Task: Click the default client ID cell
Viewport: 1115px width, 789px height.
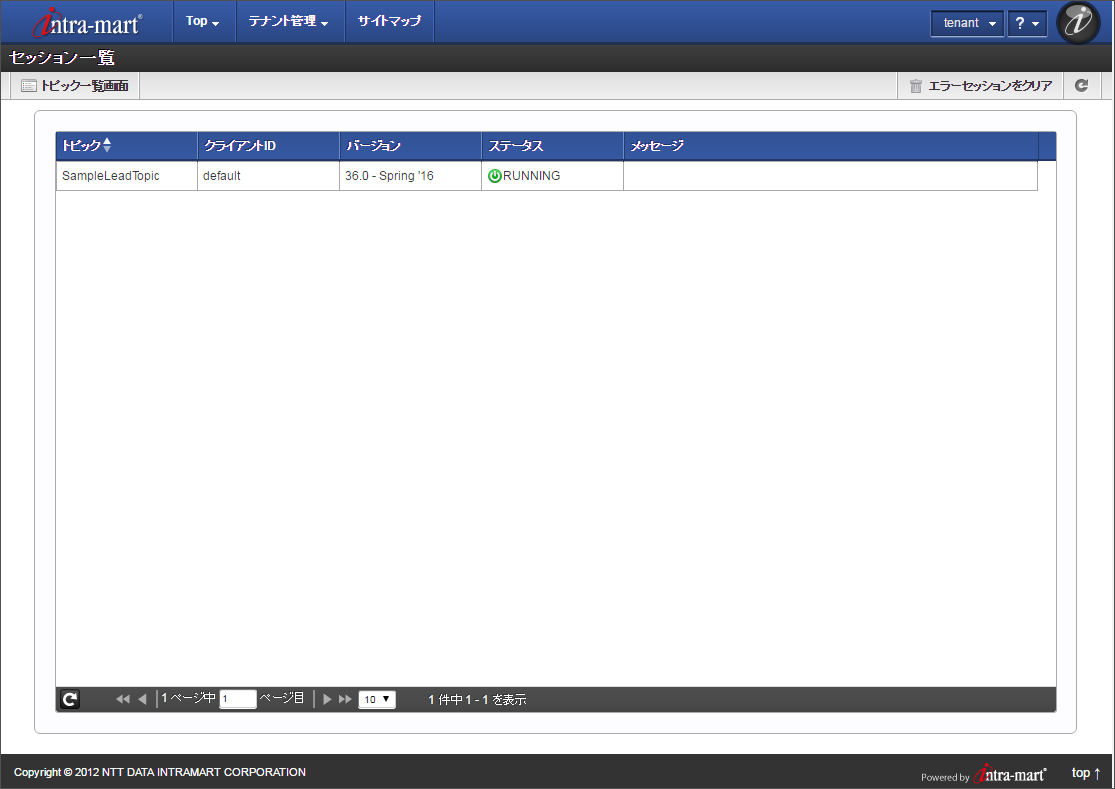Action: [269, 176]
